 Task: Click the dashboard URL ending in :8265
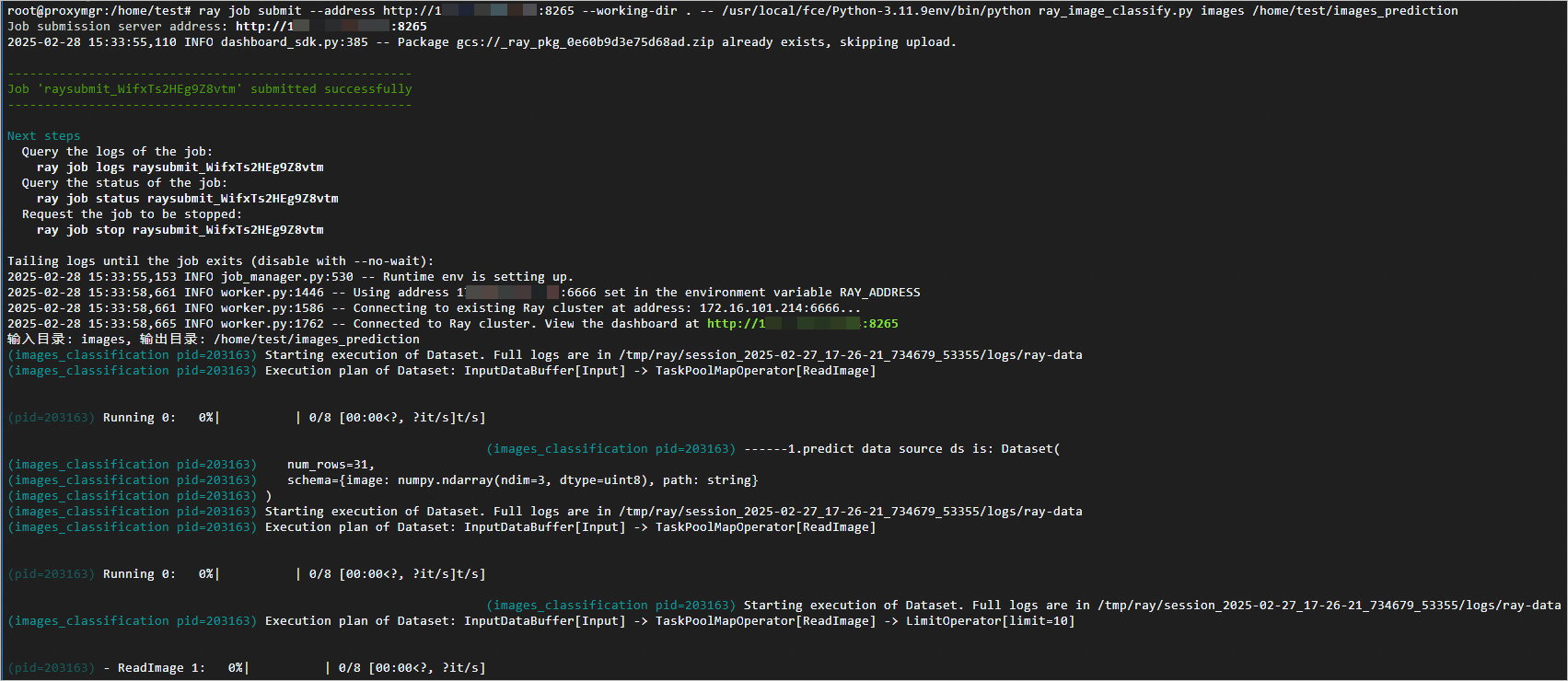coord(803,324)
